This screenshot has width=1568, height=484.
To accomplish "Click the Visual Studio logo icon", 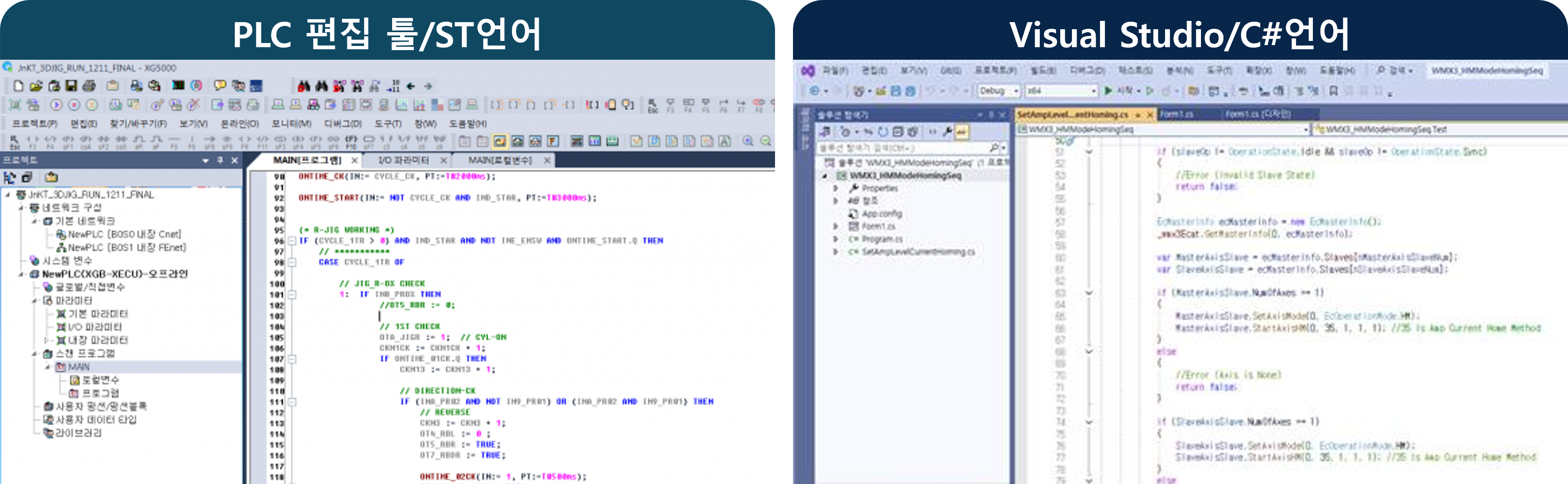I will (808, 71).
